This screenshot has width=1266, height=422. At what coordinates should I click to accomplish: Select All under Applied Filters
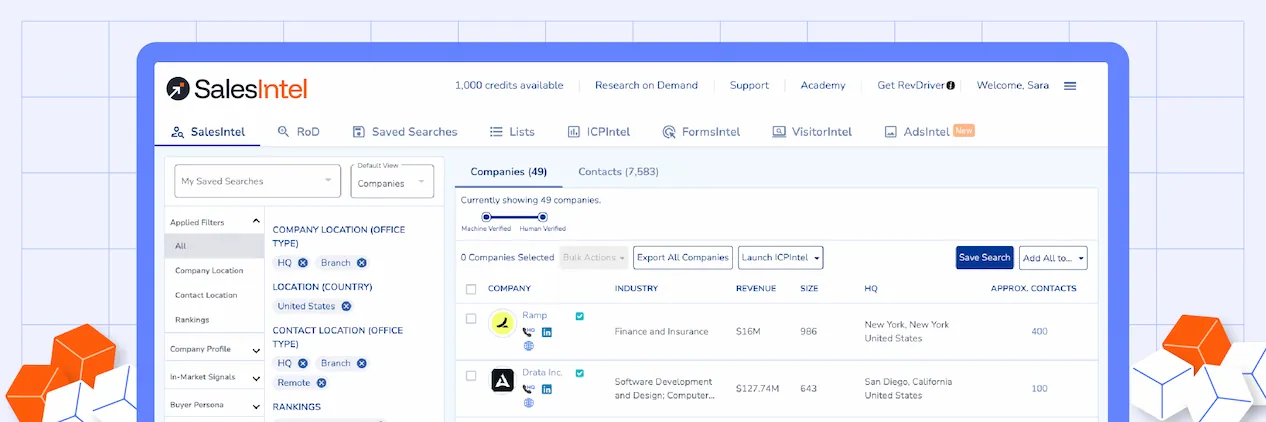(x=214, y=246)
